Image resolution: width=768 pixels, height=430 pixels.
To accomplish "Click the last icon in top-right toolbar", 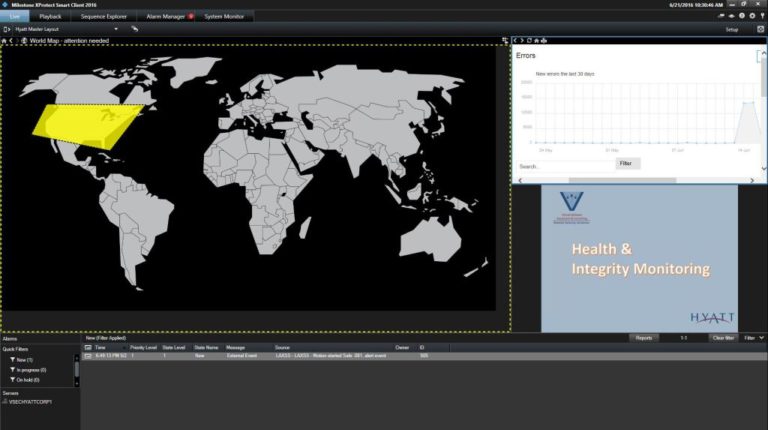I will 762,16.
